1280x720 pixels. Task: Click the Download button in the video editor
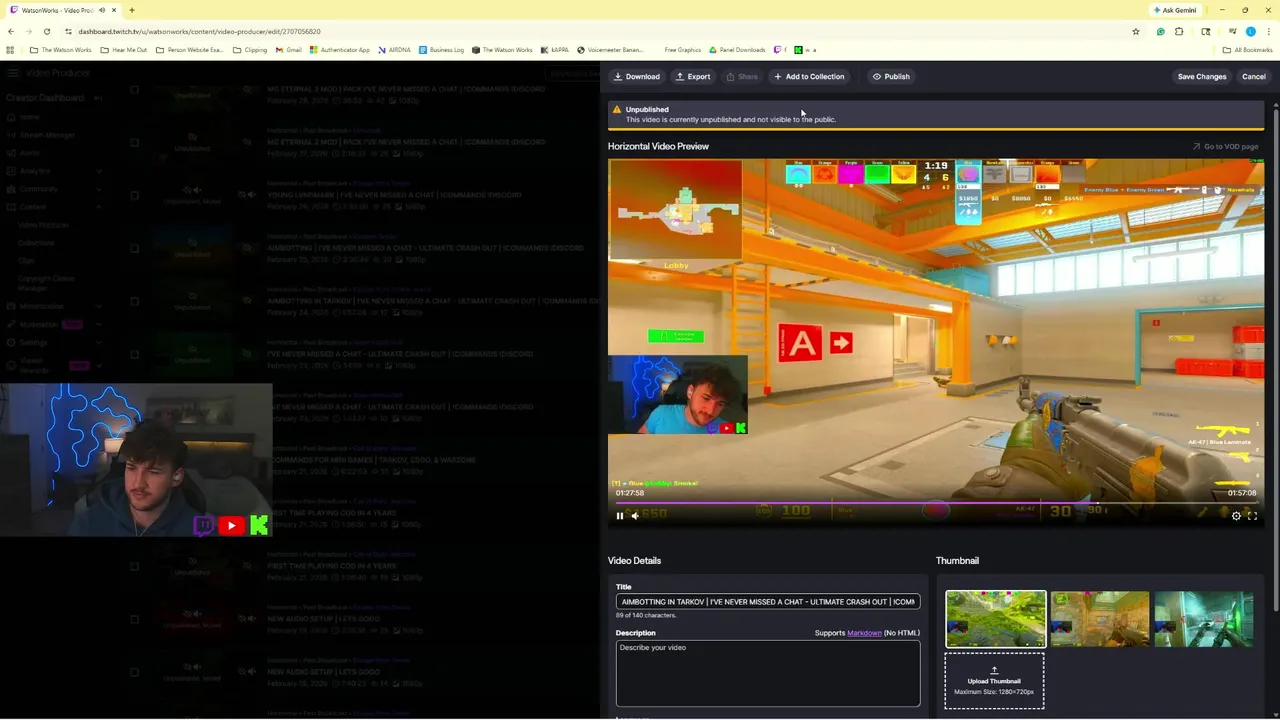pyautogui.click(x=637, y=76)
